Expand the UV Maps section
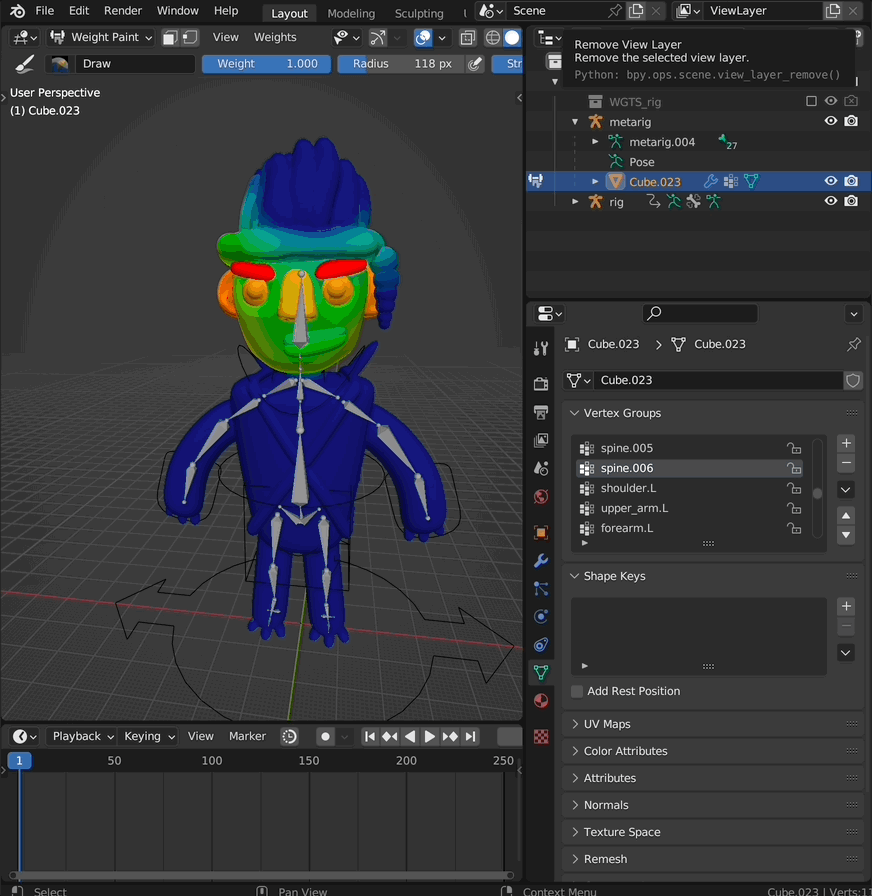Screen dimensions: 872x896 (x=605, y=724)
